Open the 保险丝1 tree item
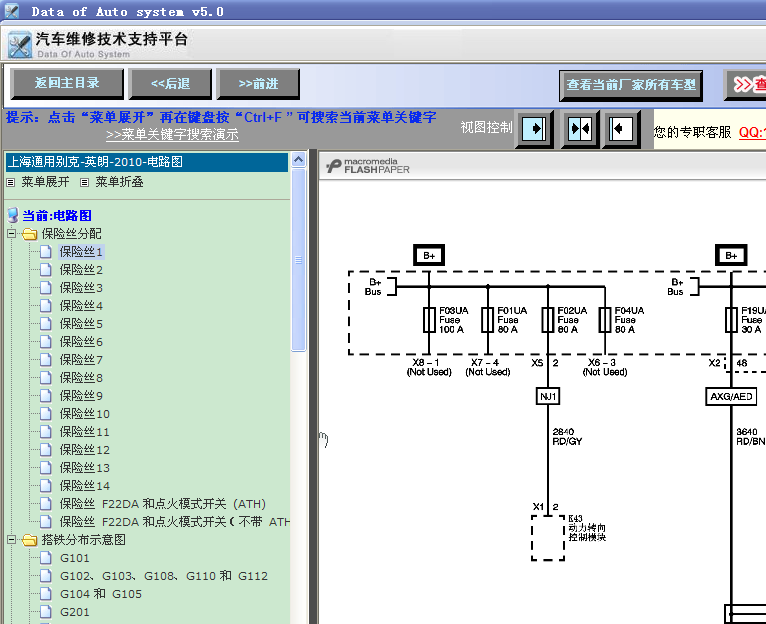Image resolution: width=766 pixels, height=624 pixels. 81,252
